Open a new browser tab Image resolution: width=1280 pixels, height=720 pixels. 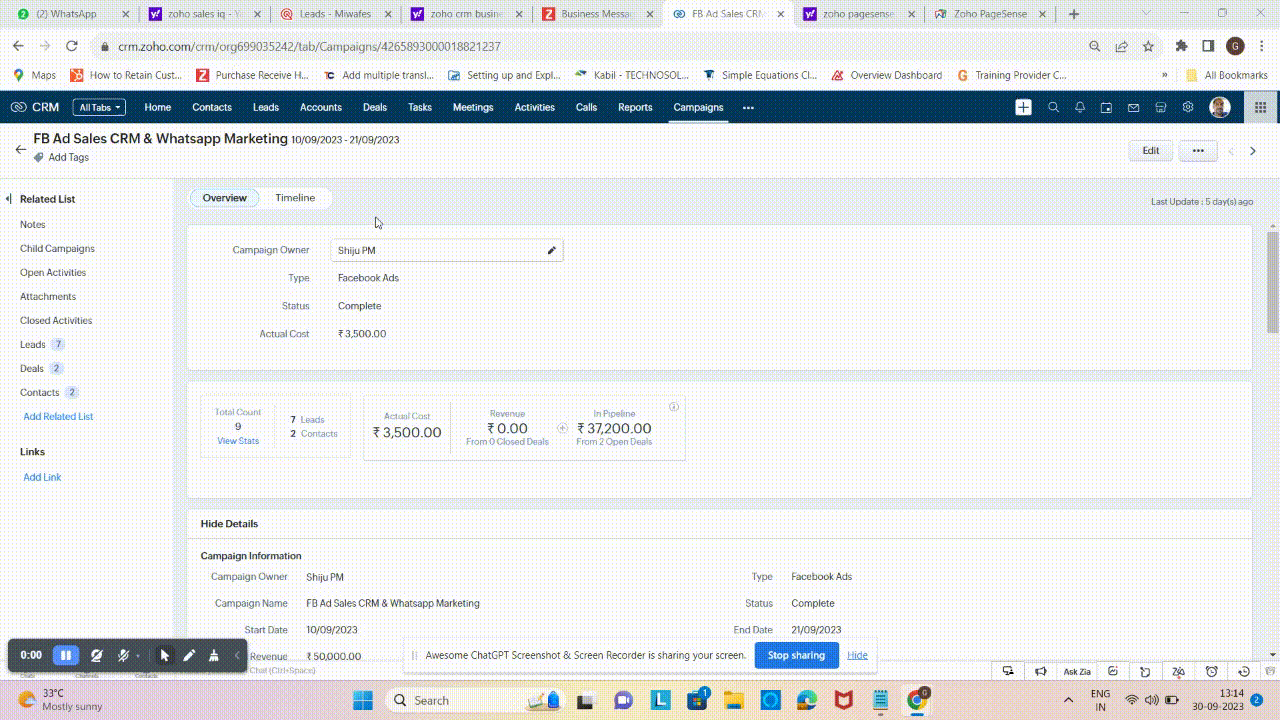point(1074,14)
